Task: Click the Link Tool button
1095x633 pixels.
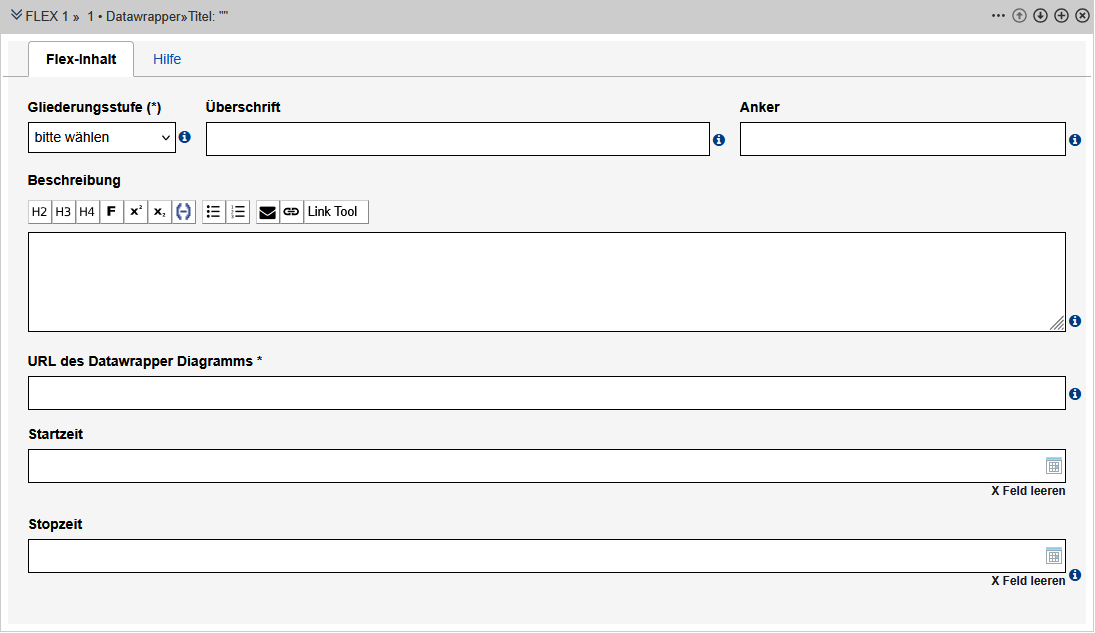Action: tap(335, 212)
